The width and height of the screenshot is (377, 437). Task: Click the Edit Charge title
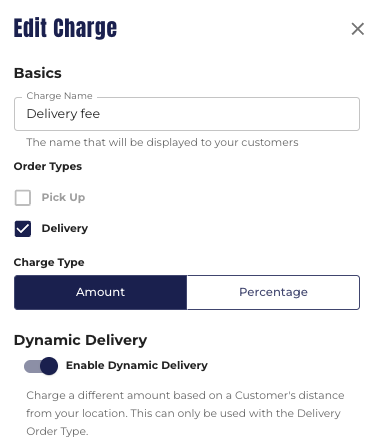pos(65,28)
